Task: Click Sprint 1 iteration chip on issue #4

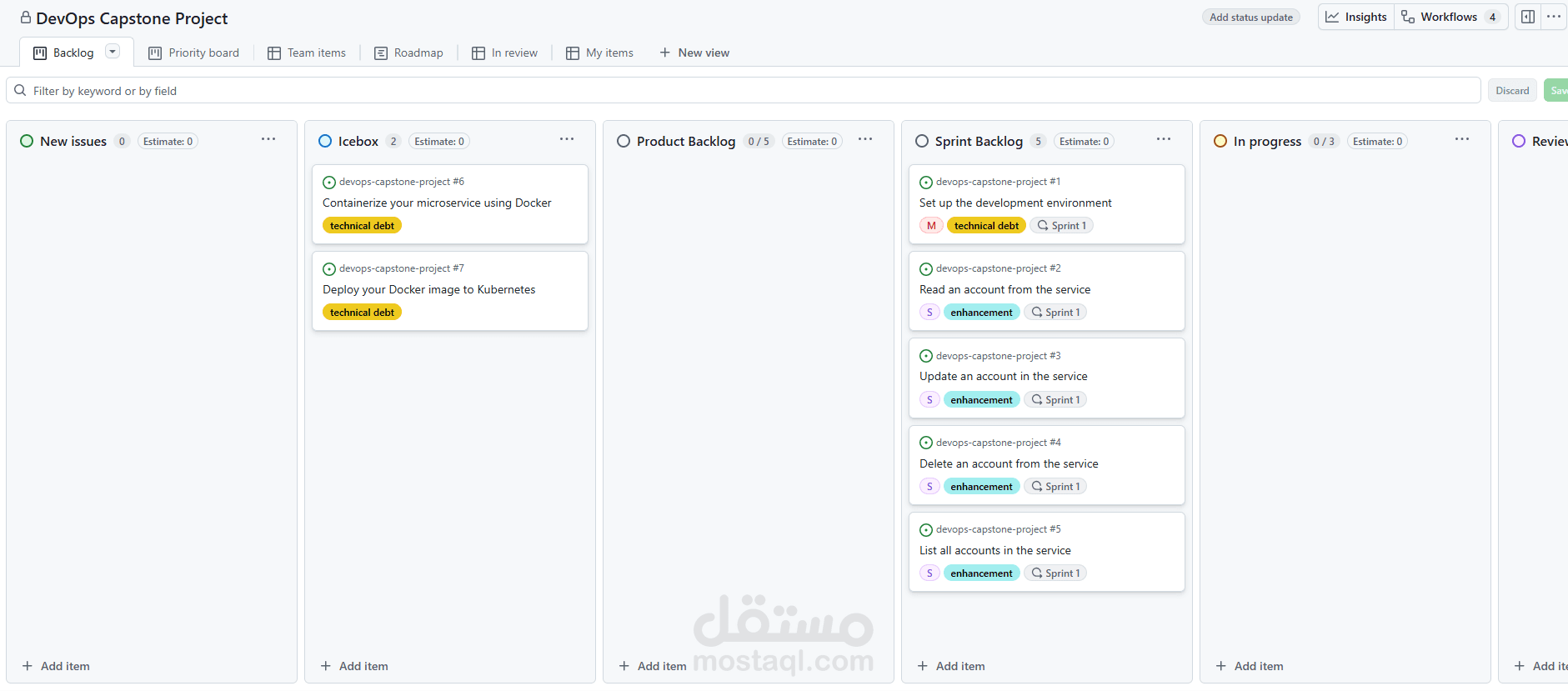Action: [x=1055, y=486]
